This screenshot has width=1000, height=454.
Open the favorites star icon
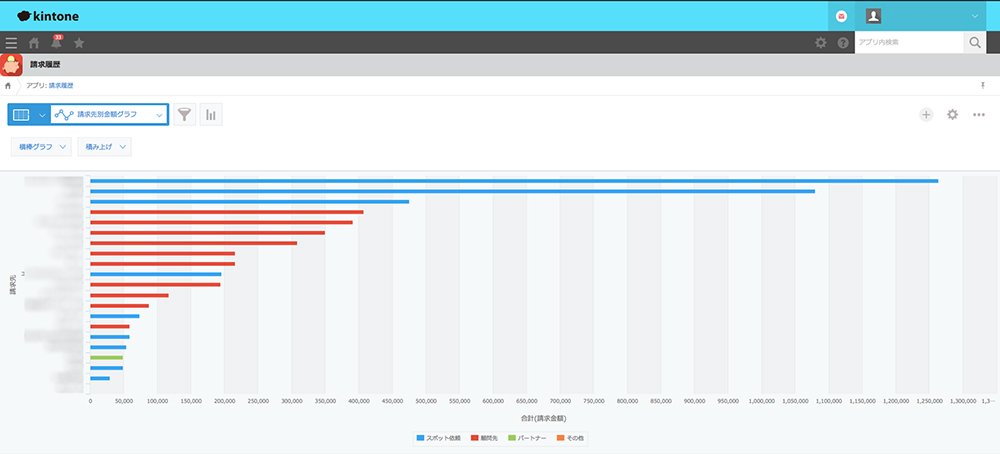tap(79, 43)
